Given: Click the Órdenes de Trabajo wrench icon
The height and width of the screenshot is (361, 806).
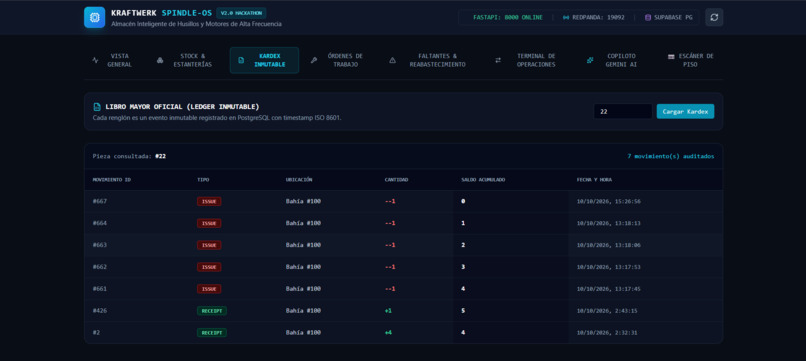Looking at the screenshot, I should click(x=314, y=60).
